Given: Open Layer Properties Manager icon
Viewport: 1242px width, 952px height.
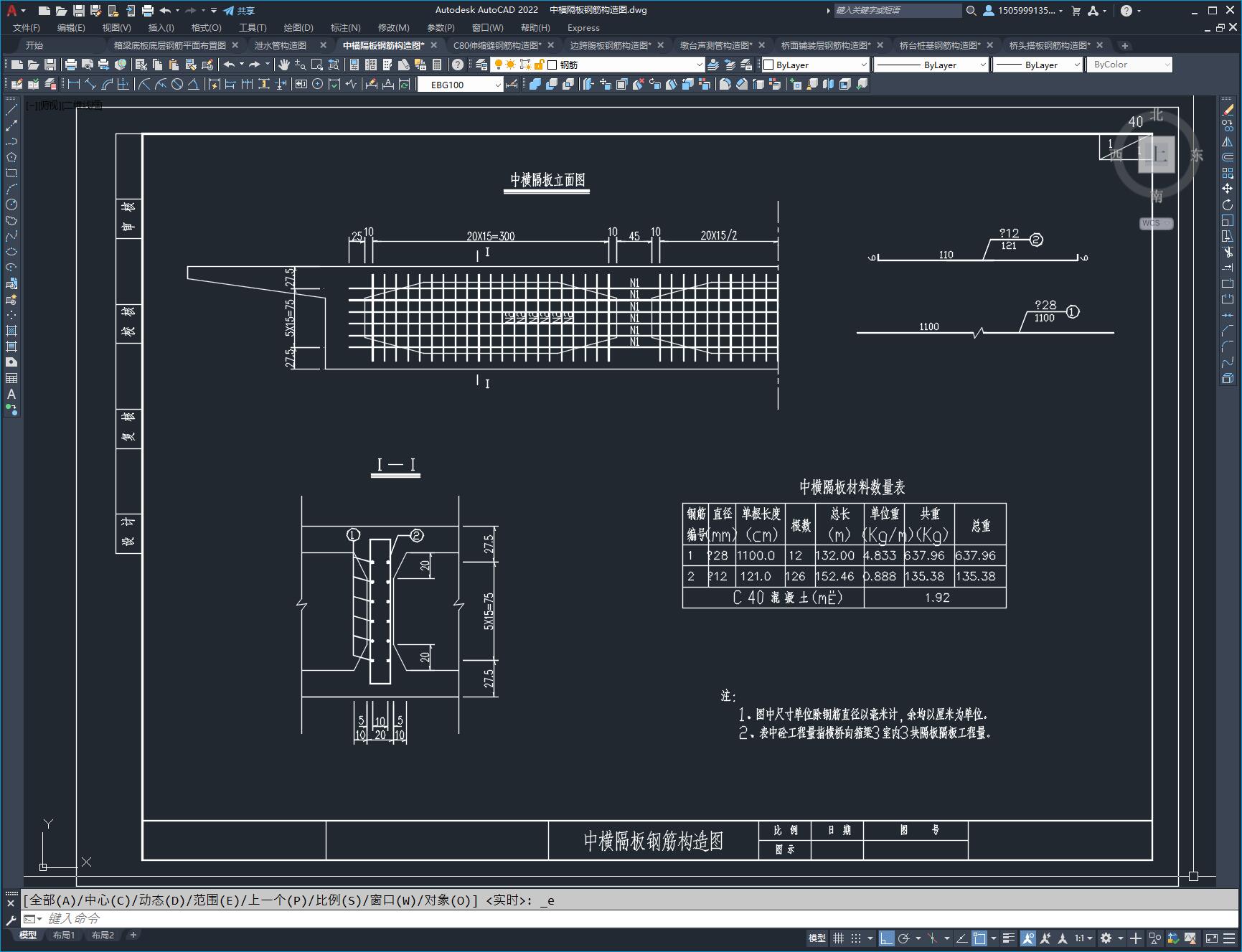Looking at the screenshot, I should click(481, 65).
